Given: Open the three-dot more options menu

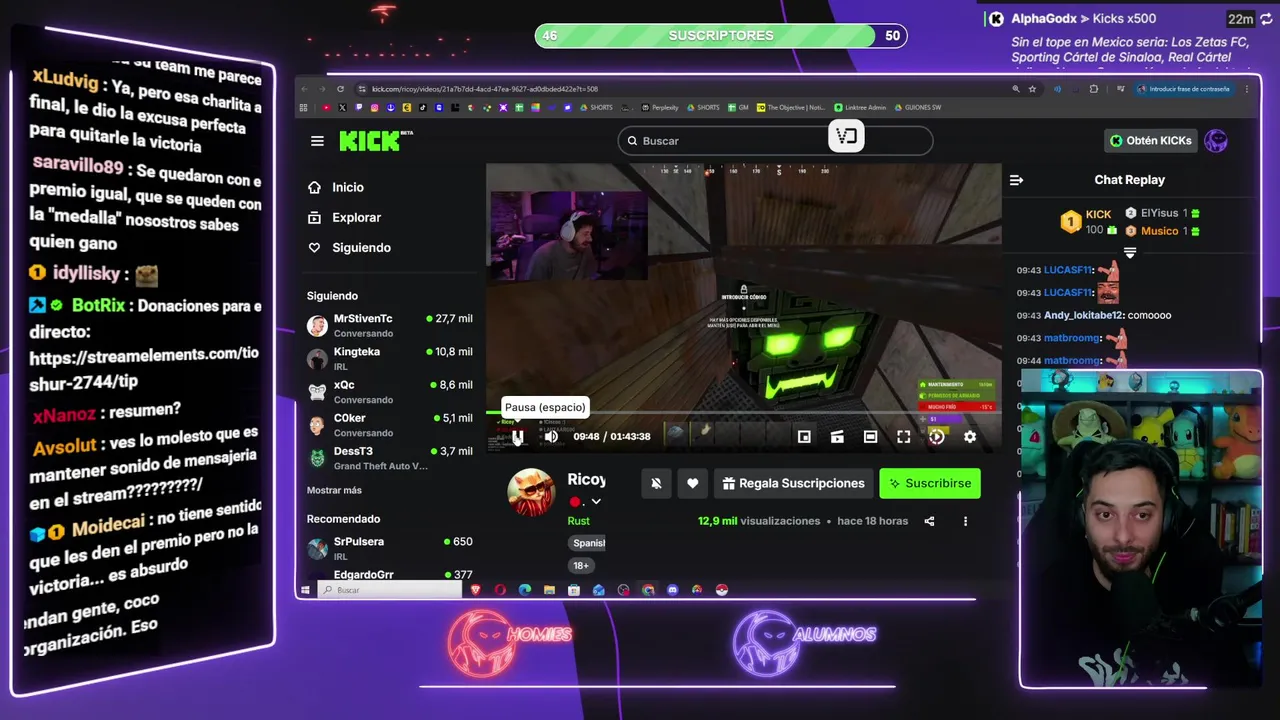Looking at the screenshot, I should point(965,521).
